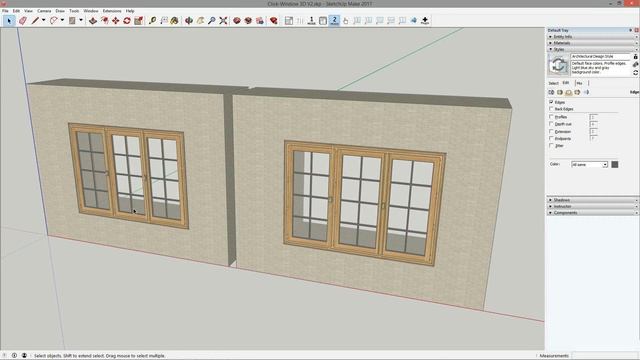Image resolution: width=640 pixels, height=360 pixels.
Task: Expand the Entity Info panel
Action: point(592,37)
